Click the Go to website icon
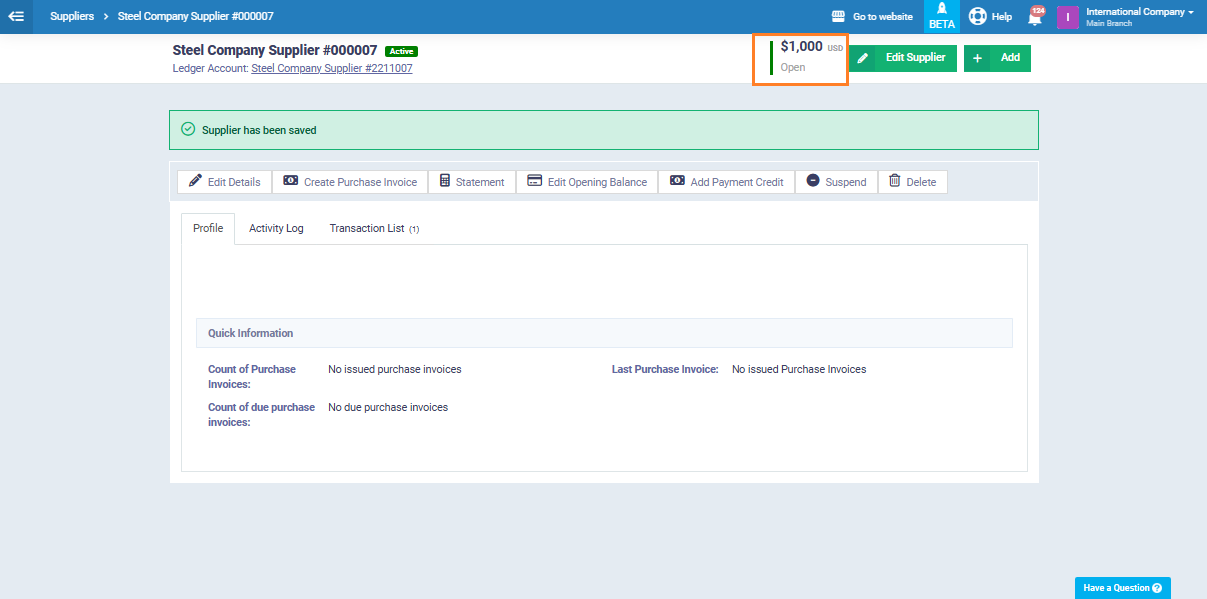1207x599 pixels. point(839,17)
